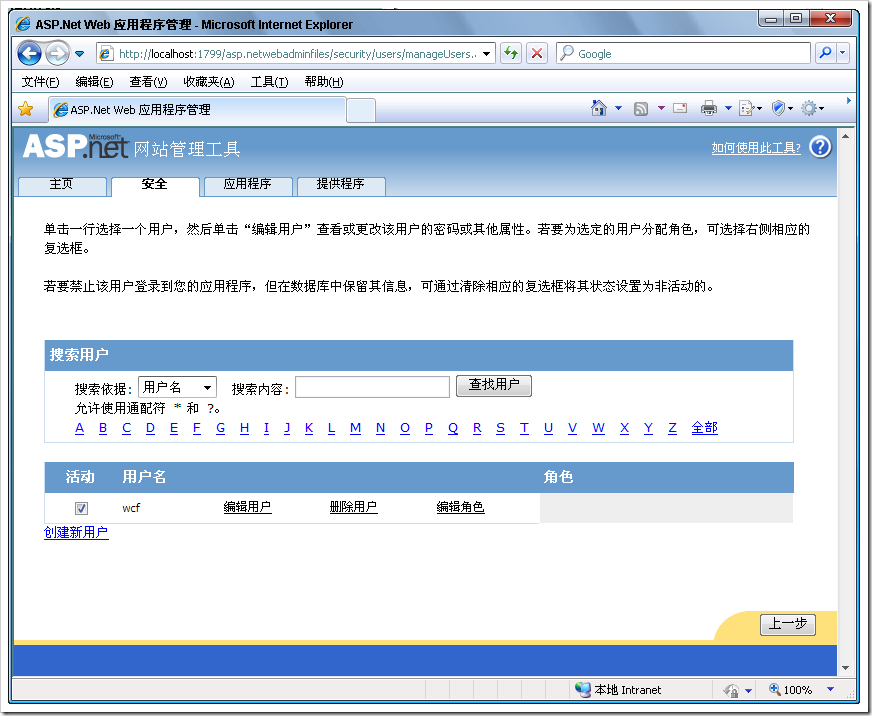The width and height of the screenshot is (872, 716).
Task: Show all users with 全部 link
Action: [705, 428]
